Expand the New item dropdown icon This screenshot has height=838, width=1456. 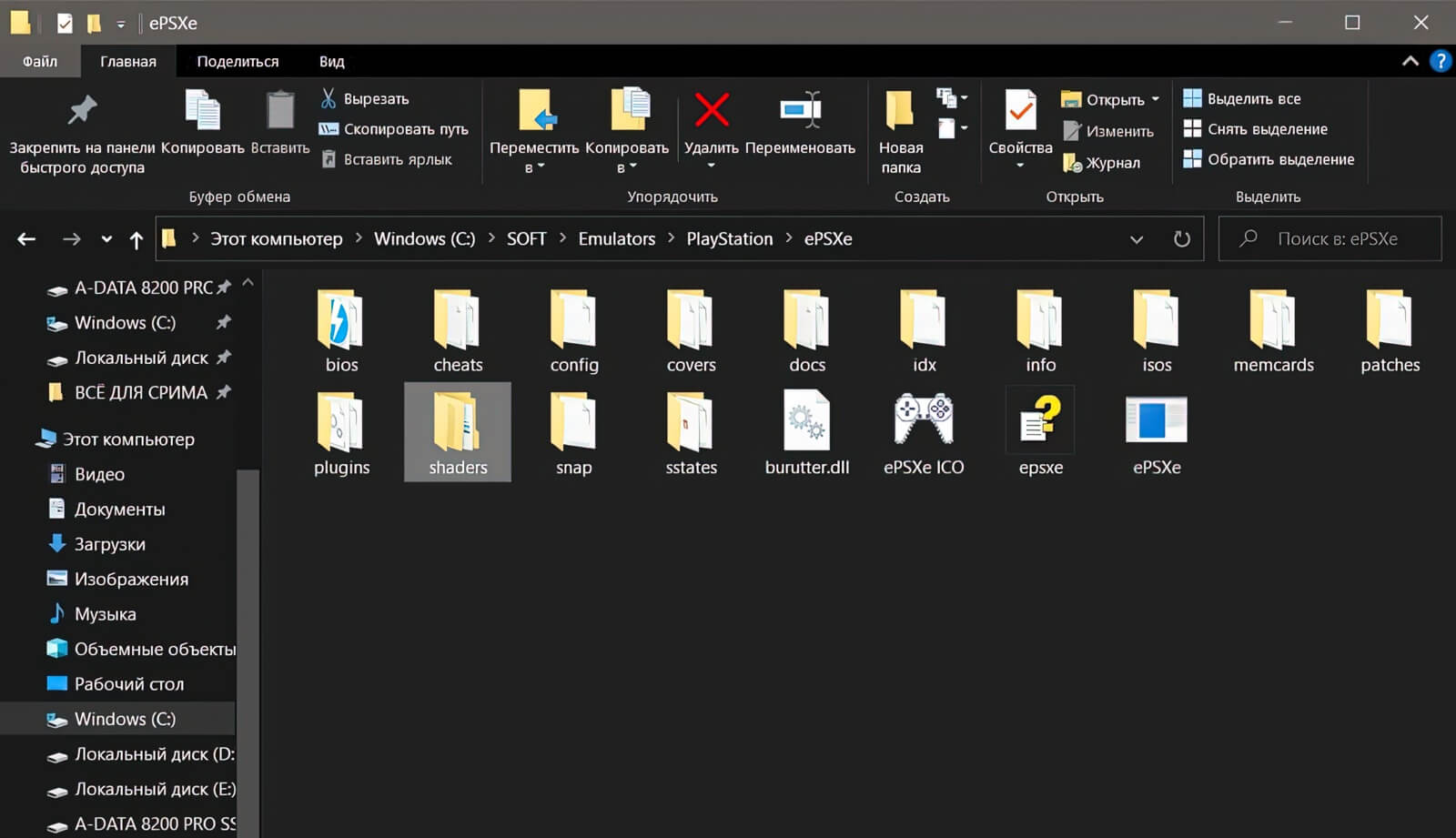952,97
